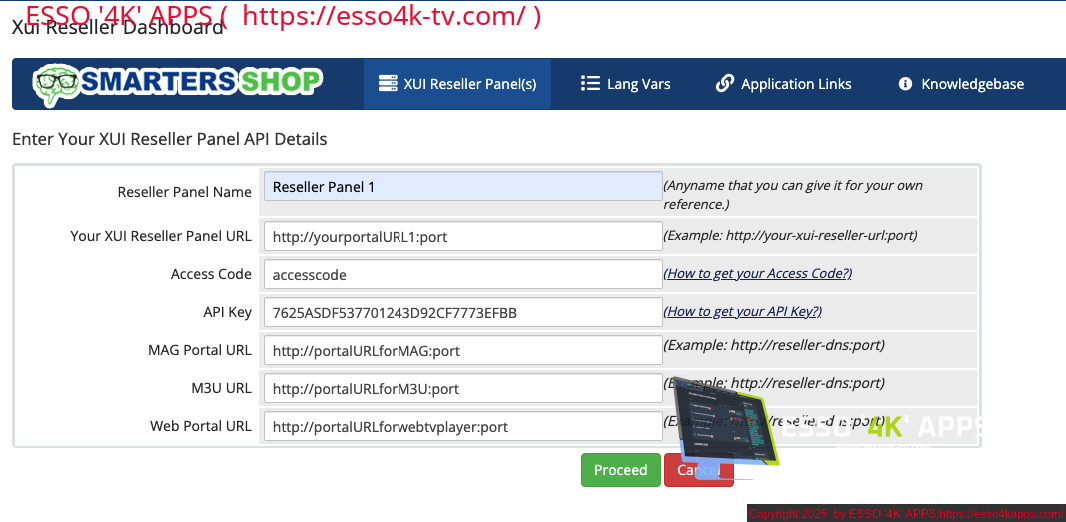Click the 'Anyname that you can give it' note
This screenshot has height=522, width=1066.
pos(793,194)
